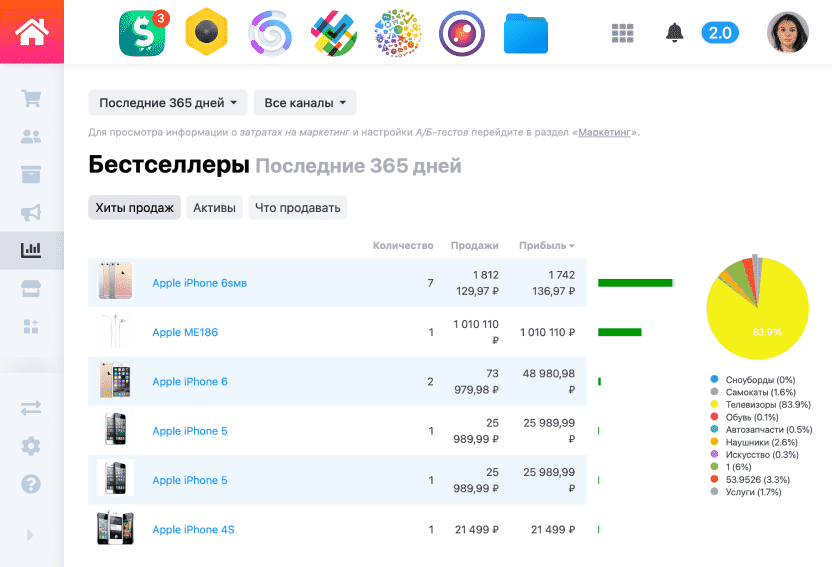Expand the sidebar with arrow

pyautogui.click(x=30, y=535)
